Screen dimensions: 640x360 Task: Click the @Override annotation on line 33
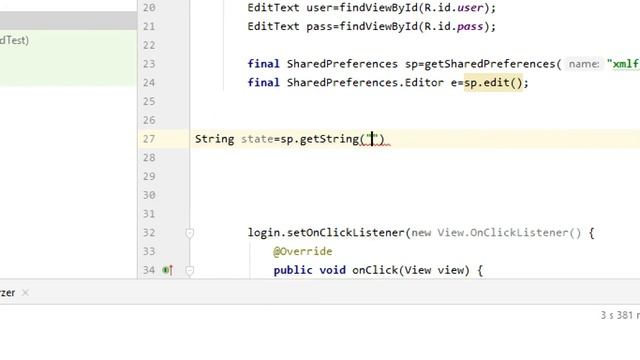(x=302, y=251)
